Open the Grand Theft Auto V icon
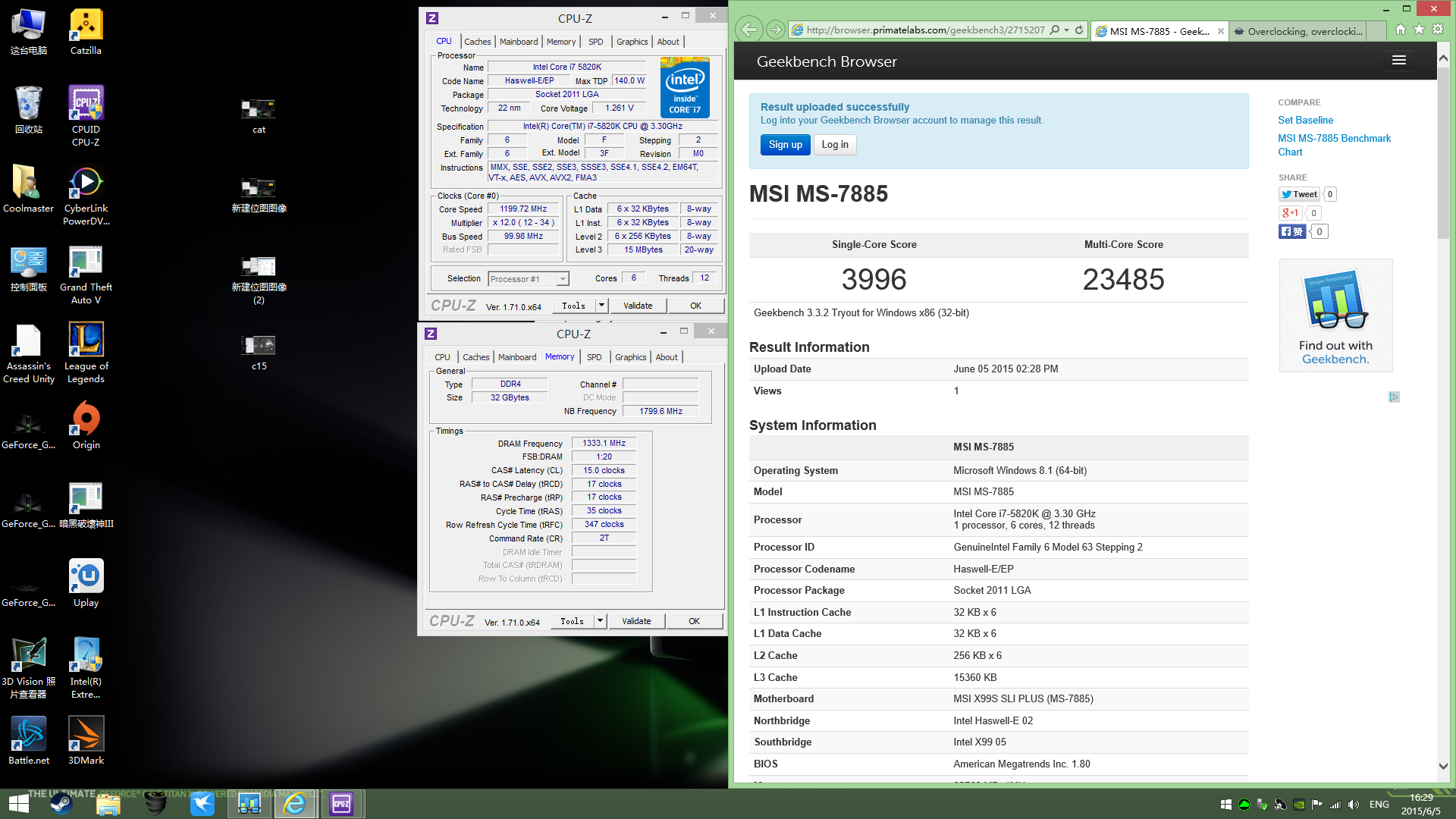The height and width of the screenshot is (819, 1456). click(x=86, y=274)
